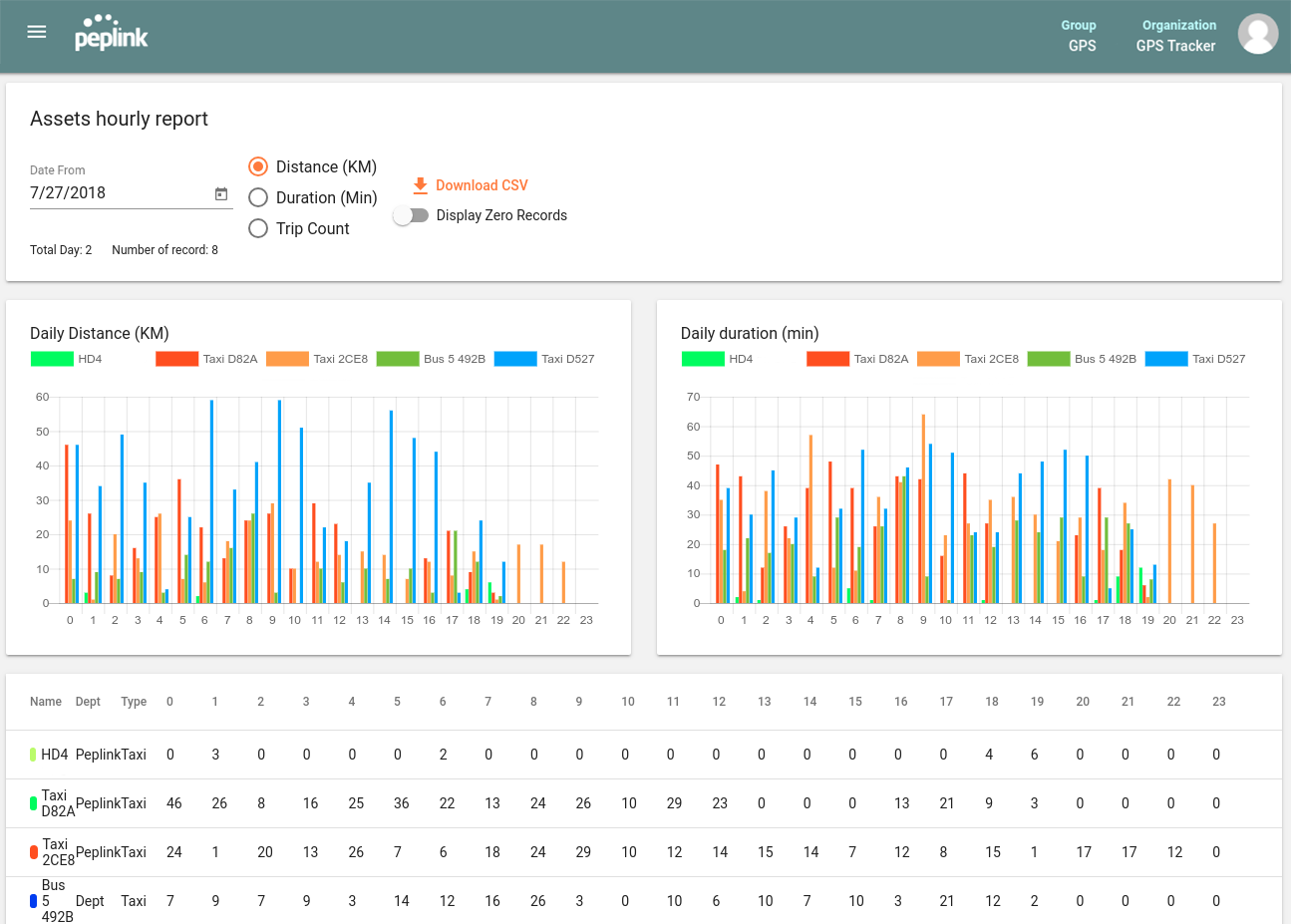Image resolution: width=1291 pixels, height=924 pixels.
Task: Click the Assets hourly report heading
Action: [x=118, y=119]
